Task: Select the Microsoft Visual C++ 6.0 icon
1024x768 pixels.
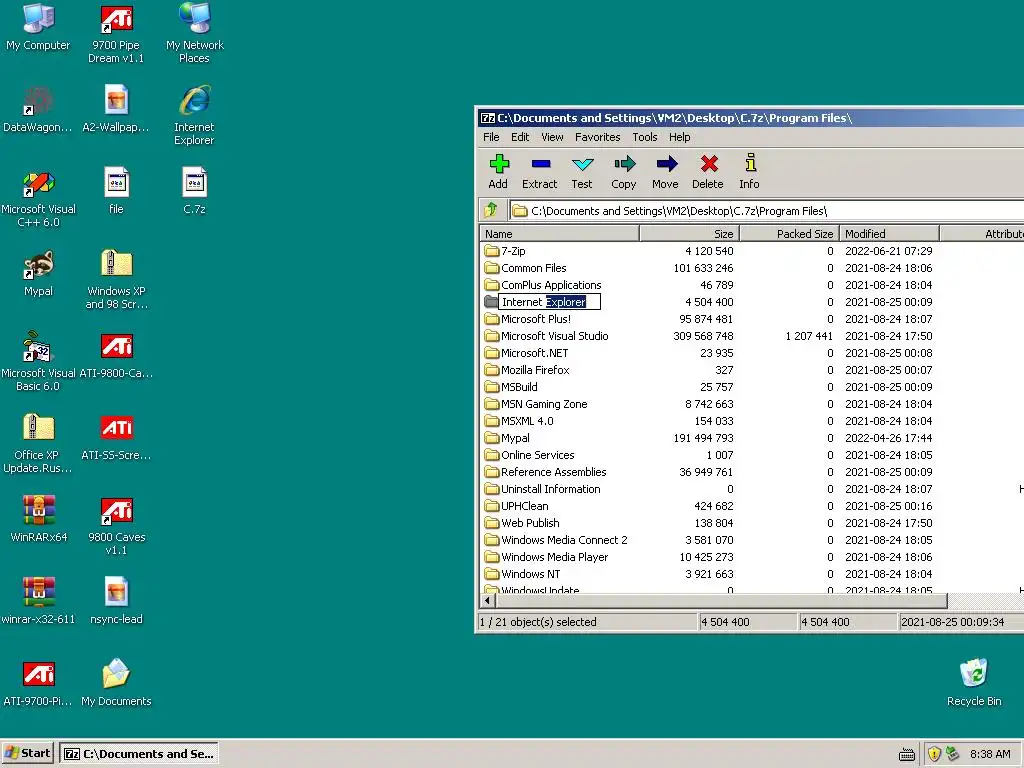Action: (38, 199)
